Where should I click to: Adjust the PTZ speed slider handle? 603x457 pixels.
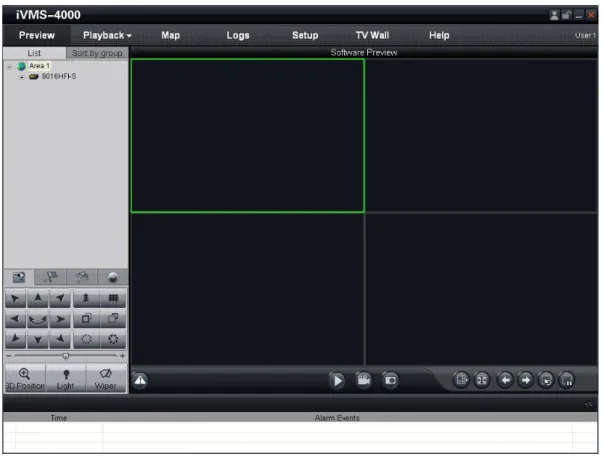[66, 356]
